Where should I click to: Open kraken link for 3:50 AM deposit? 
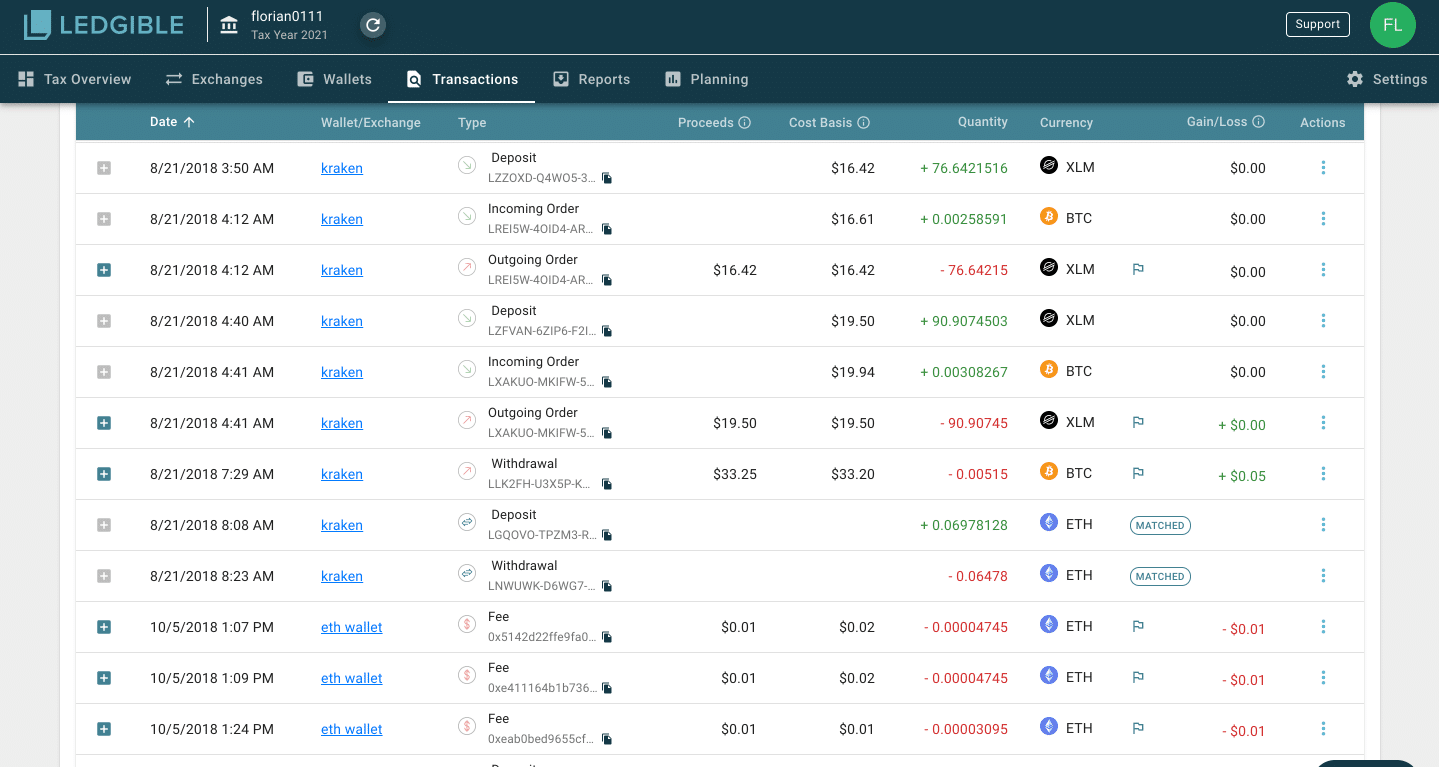[x=342, y=168]
